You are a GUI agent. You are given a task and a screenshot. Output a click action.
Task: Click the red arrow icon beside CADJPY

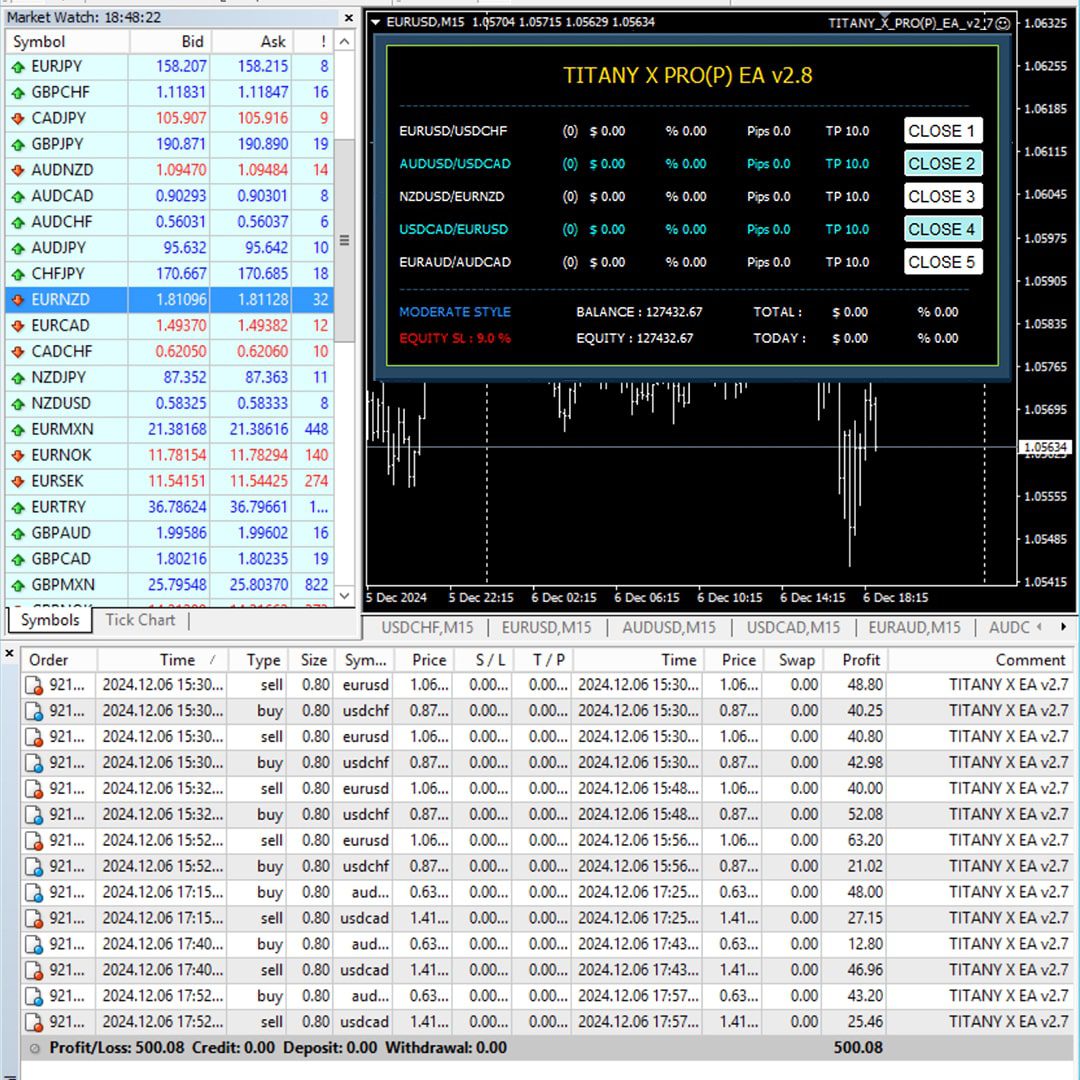[17, 119]
